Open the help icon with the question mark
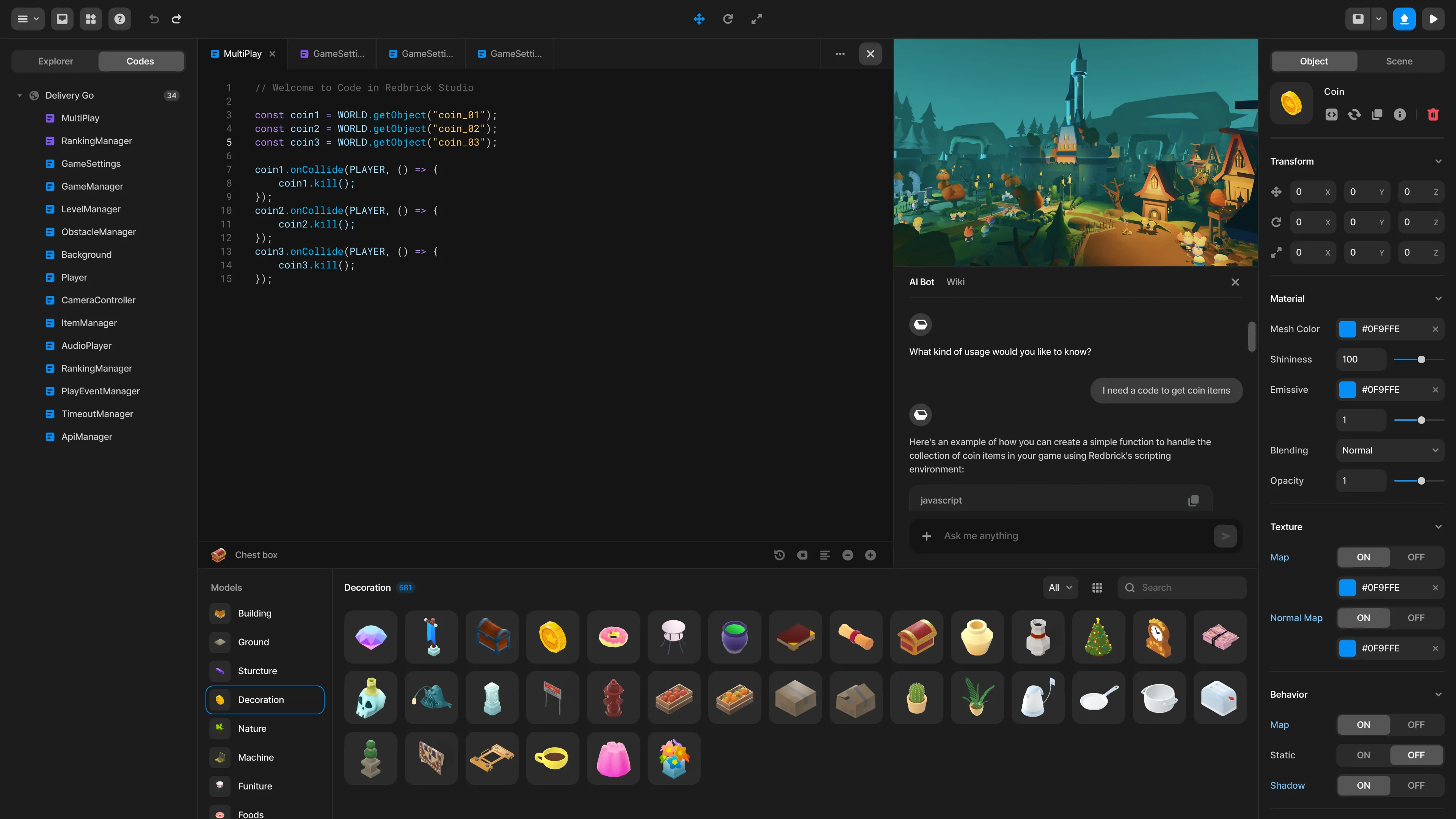The image size is (1456, 819). 119,19
